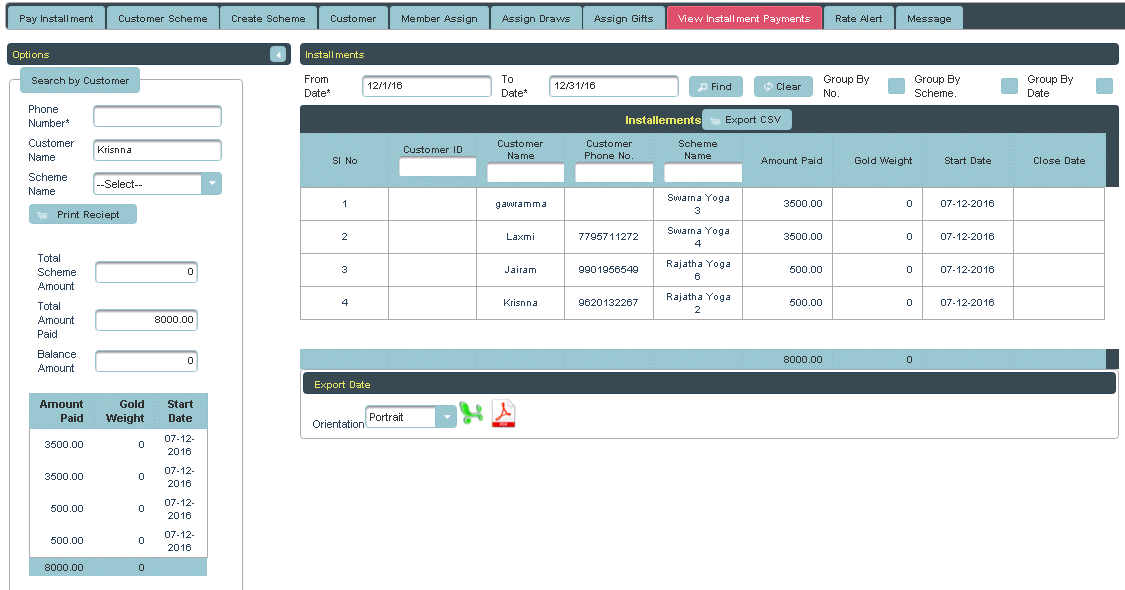
Task: Go to the Rate Alert tab
Action: click(x=858, y=18)
